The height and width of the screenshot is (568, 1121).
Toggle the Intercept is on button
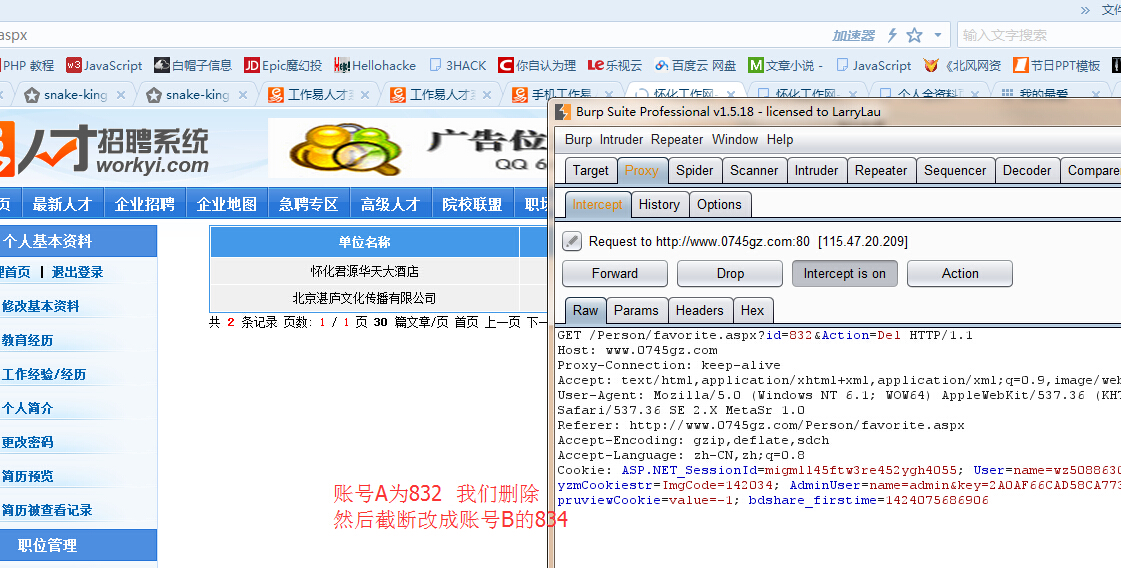(844, 273)
